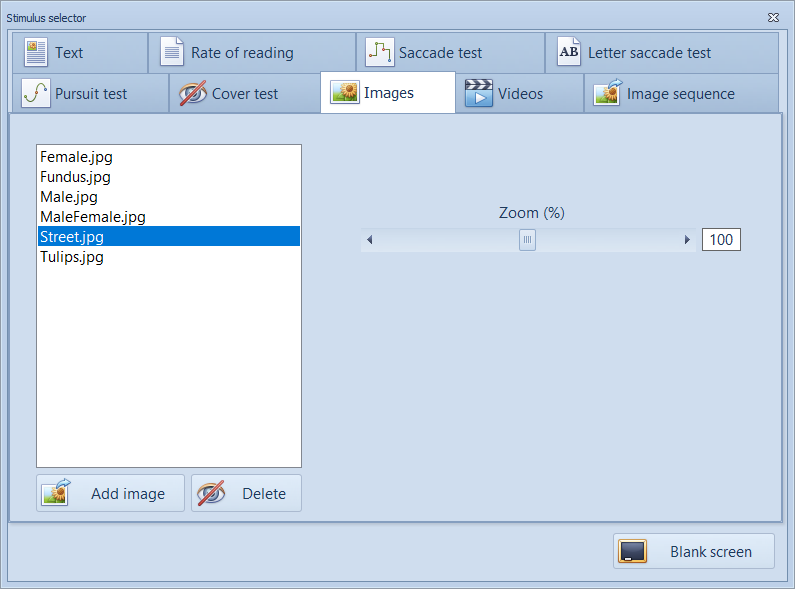Select Female.jpg in the image list
The height and width of the screenshot is (589, 795).
click(x=75, y=157)
